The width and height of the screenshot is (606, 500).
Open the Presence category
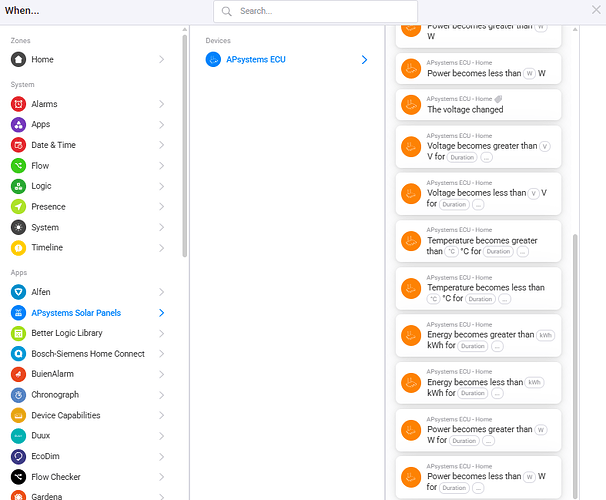pyautogui.click(x=89, y=207)
